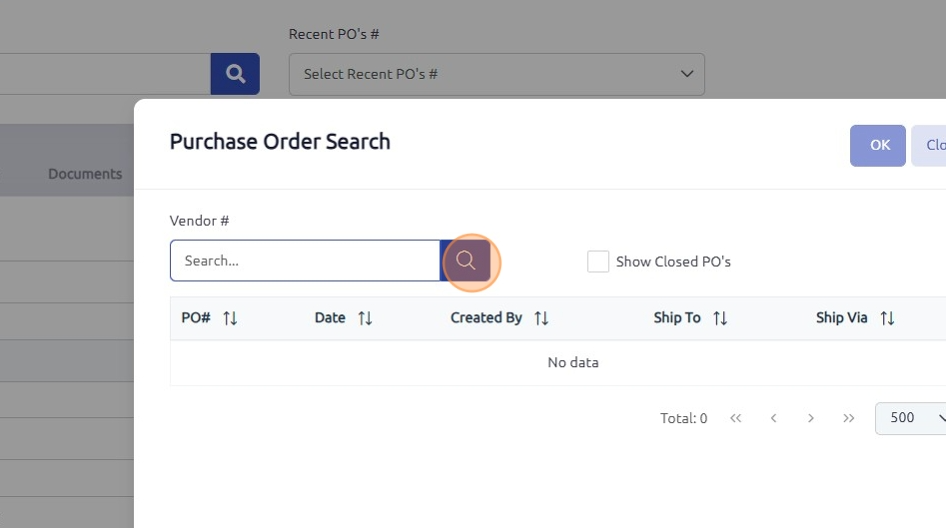The height and width of the screenshot is (528, 946).
Task: Click the Date column header text
Action: click(x=330, y=318)
